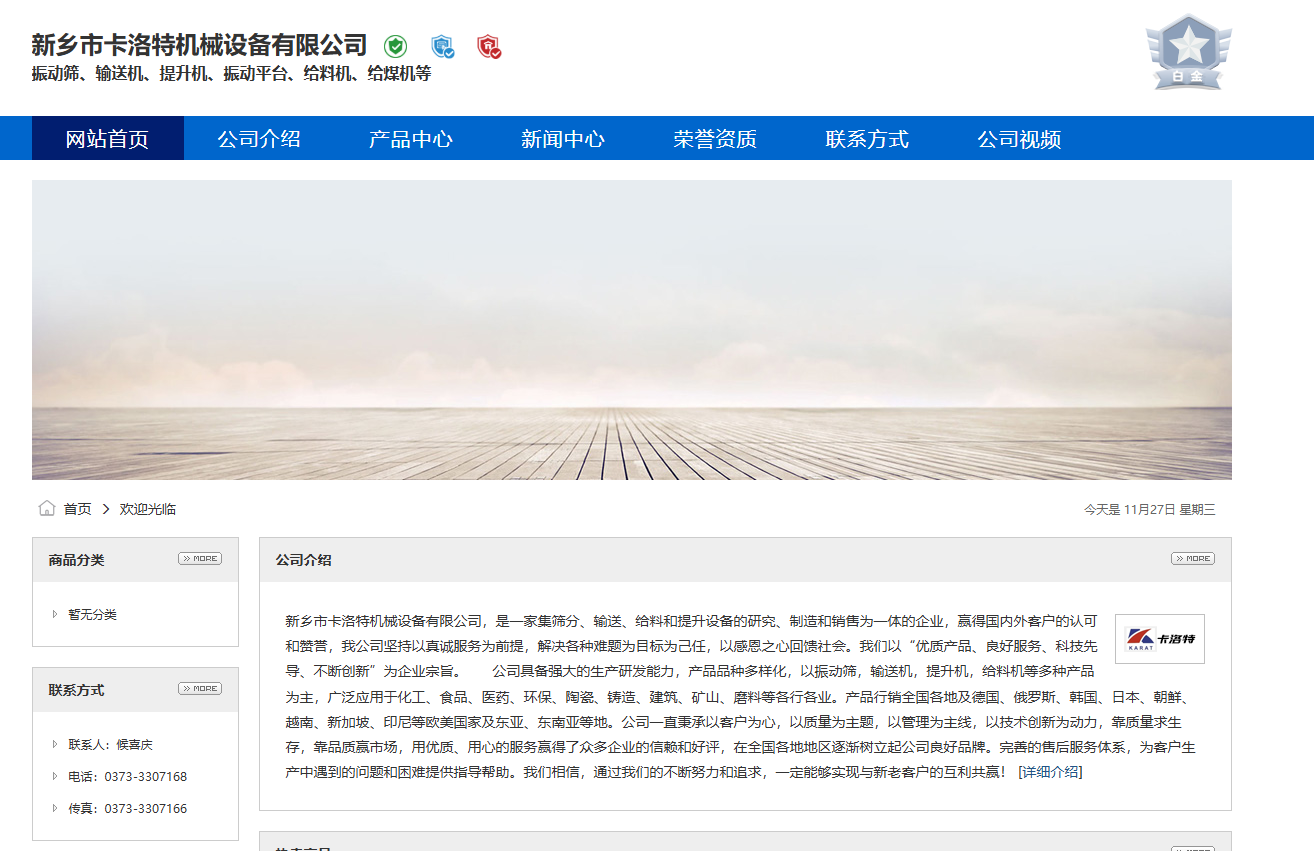Viewport: 1314px width, 851px height.
Task: Click MORE icon in 商品分类 panel
Action: [200, 559]
